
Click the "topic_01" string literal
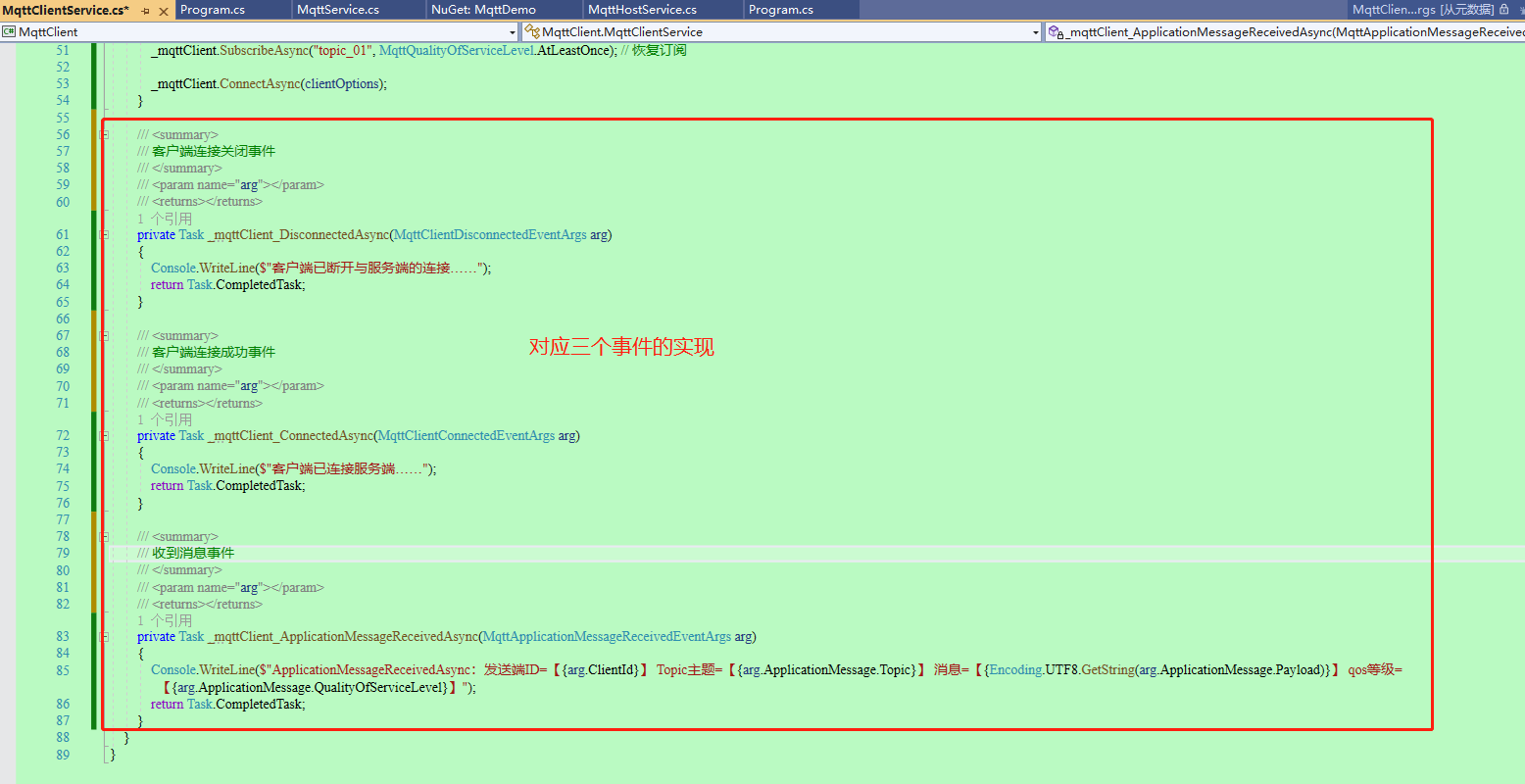pos(344,51)
